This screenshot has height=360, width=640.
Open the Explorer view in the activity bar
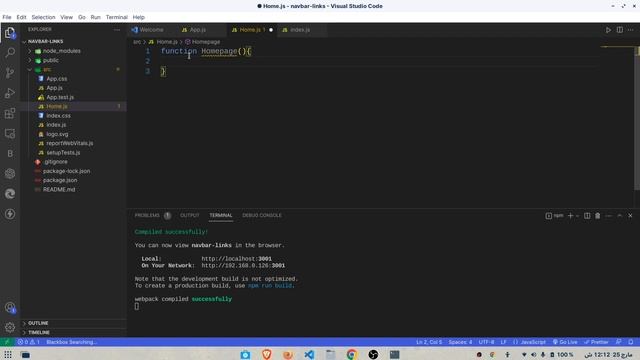point(10,33)
